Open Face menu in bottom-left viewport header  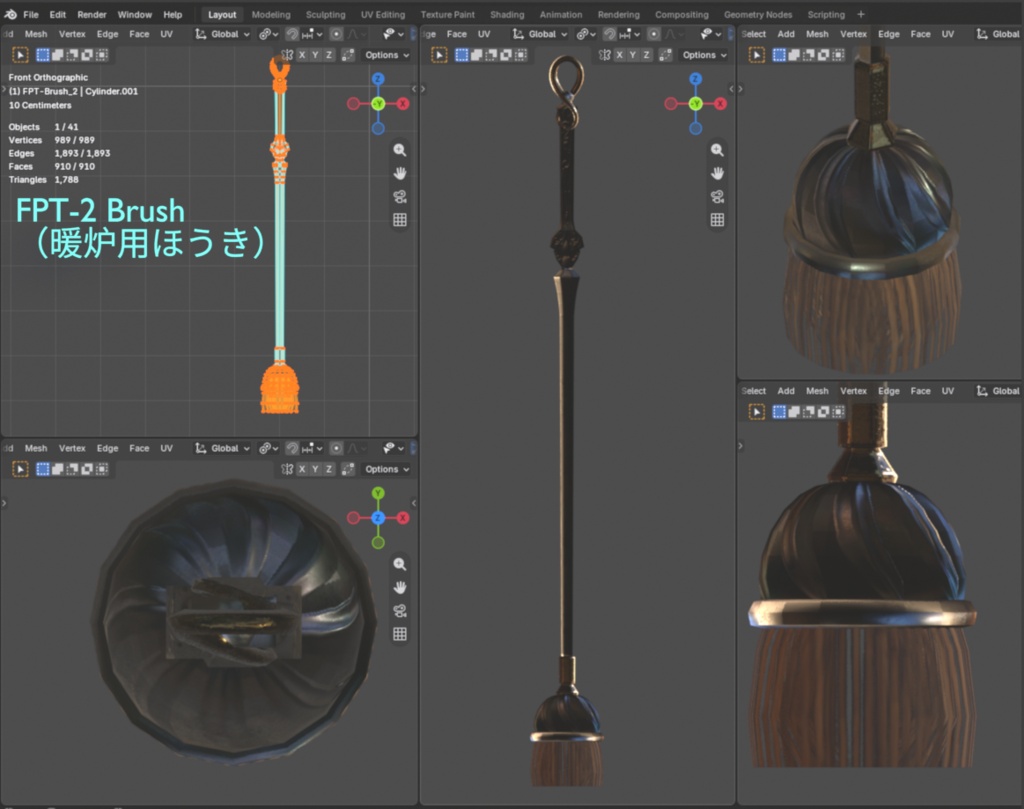(139, 448)
